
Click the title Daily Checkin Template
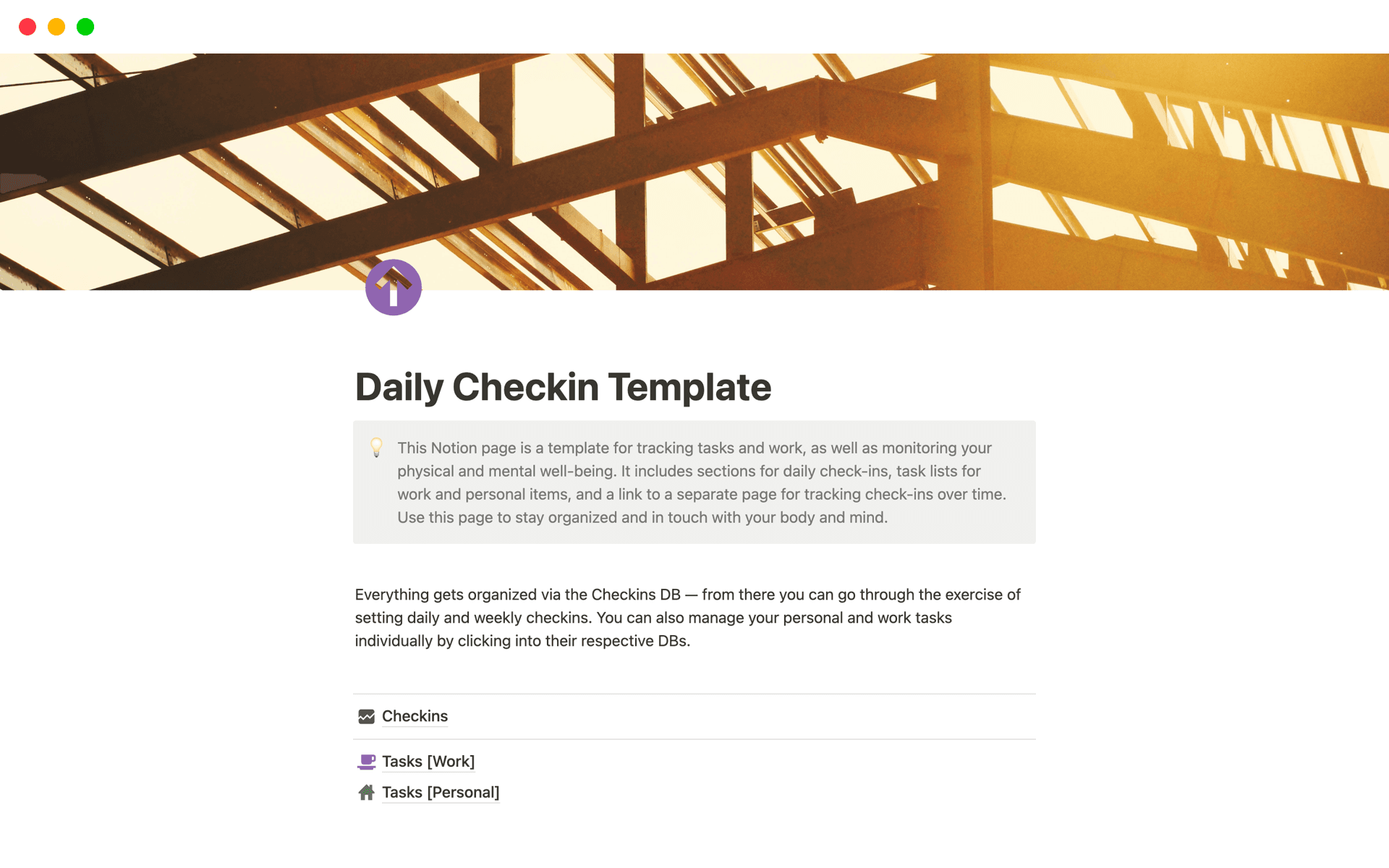[x=562, y=387]
